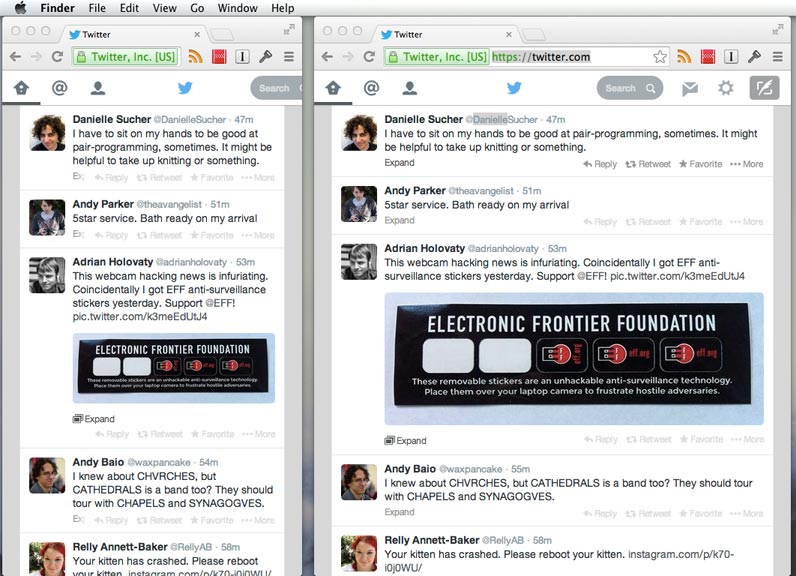The image size is (796, 576).
Task: Go back in left browser window
Action: coord(15,56)
